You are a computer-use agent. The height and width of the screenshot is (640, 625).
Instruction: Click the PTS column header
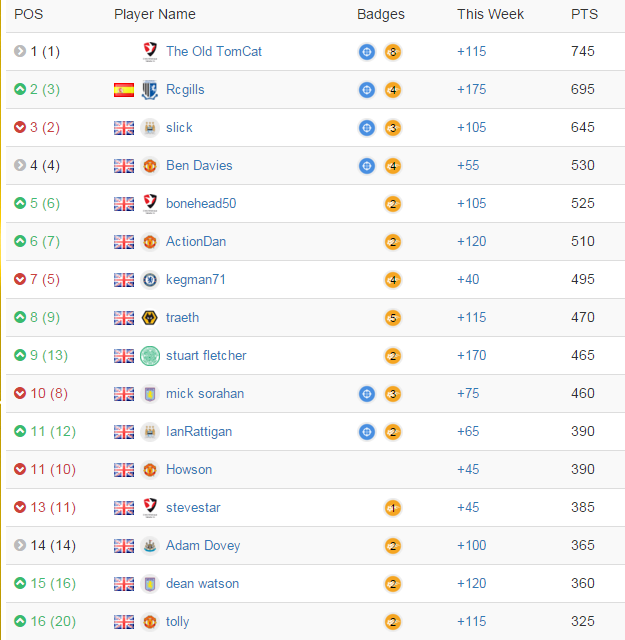(x=584, y=14)
